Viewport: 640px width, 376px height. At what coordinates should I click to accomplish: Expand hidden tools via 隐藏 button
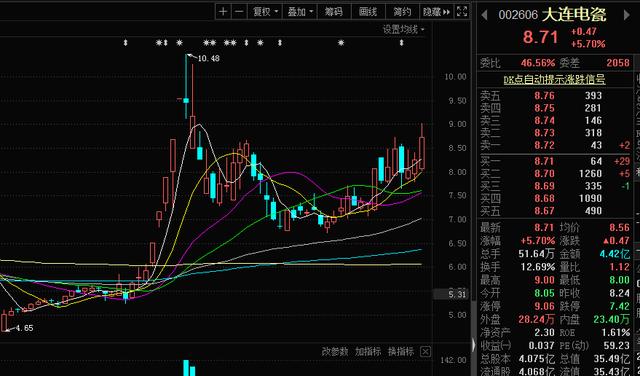(436, 12)
